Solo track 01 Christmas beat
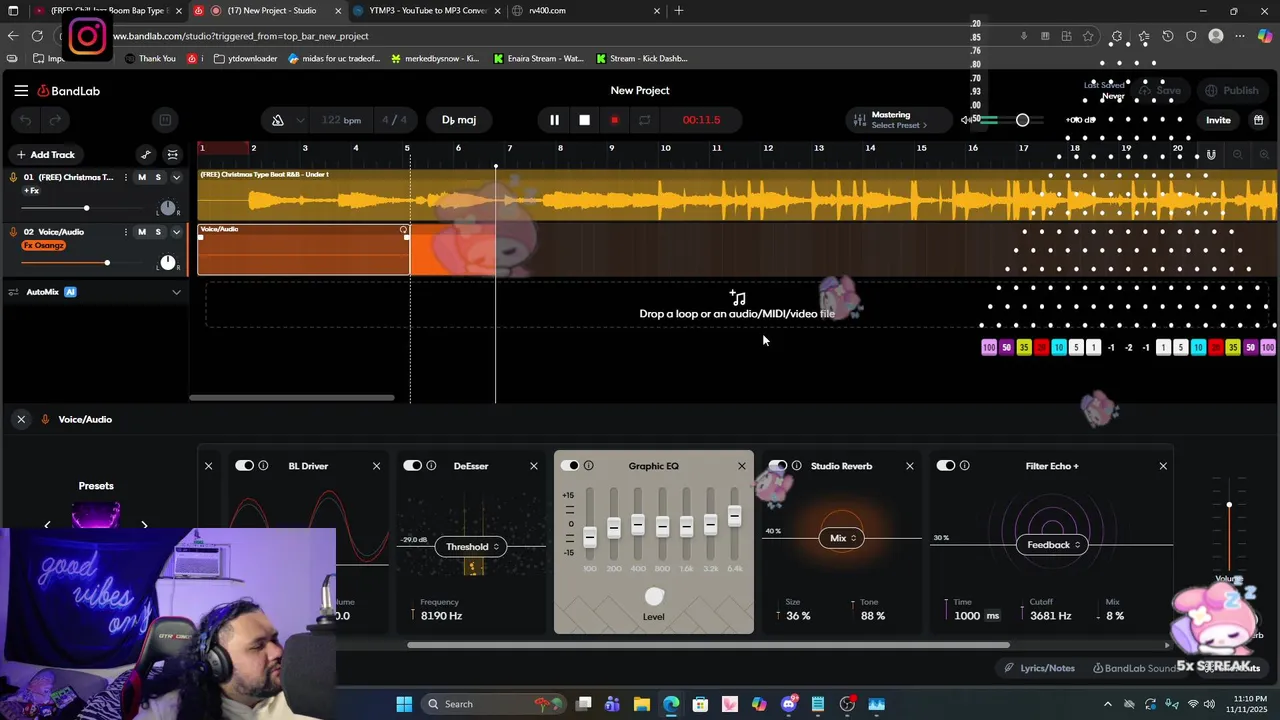The image size is (1280, 720). click(157, 177)
